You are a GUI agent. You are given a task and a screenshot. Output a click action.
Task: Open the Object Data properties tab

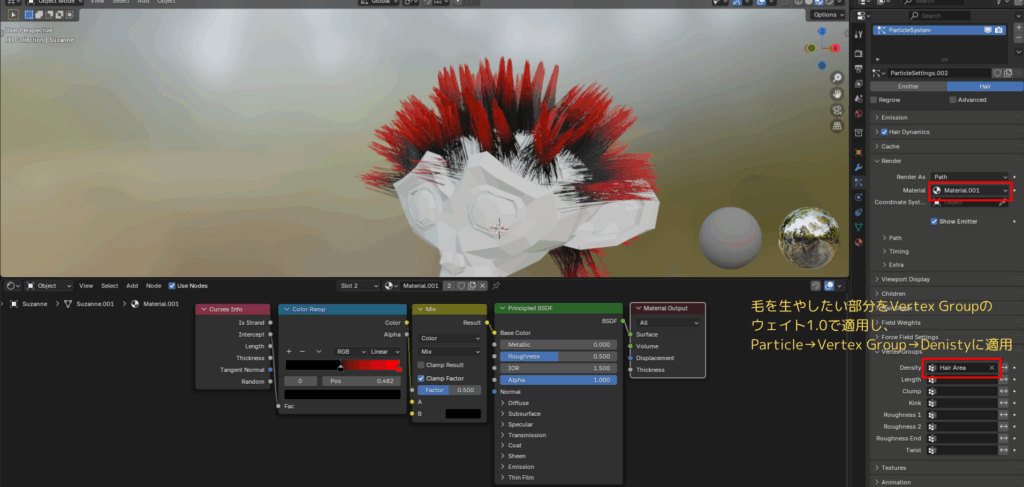(859, 227)
